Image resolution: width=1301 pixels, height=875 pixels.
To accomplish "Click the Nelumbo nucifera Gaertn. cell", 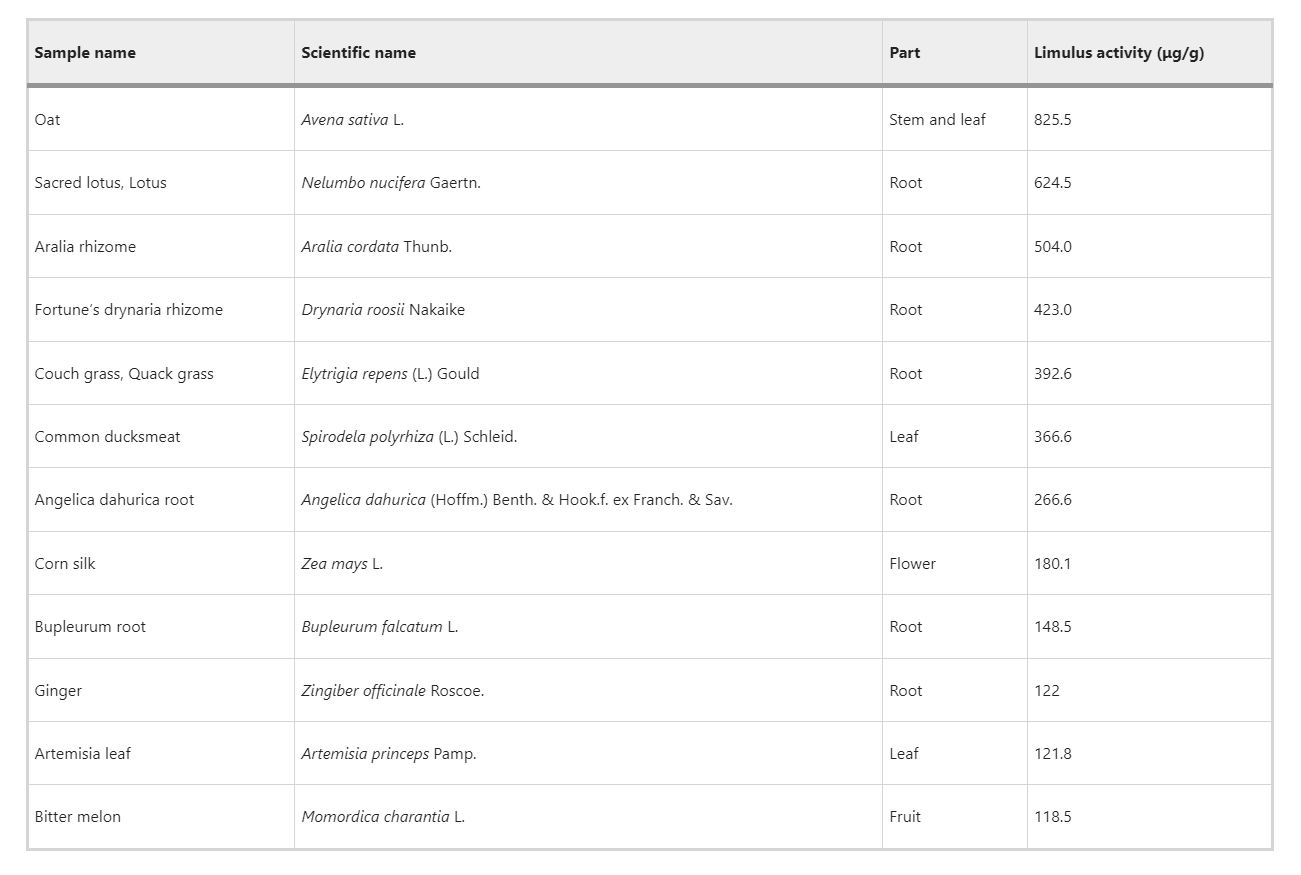I will [390, 183].
